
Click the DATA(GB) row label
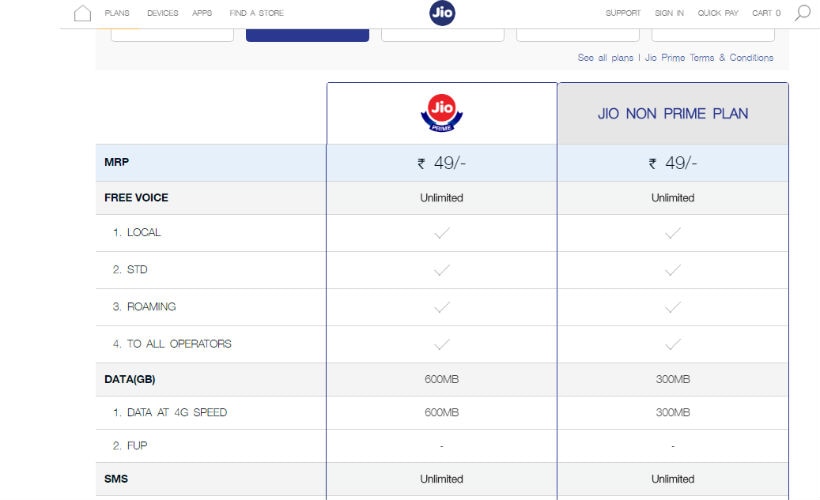pos(130,379)
